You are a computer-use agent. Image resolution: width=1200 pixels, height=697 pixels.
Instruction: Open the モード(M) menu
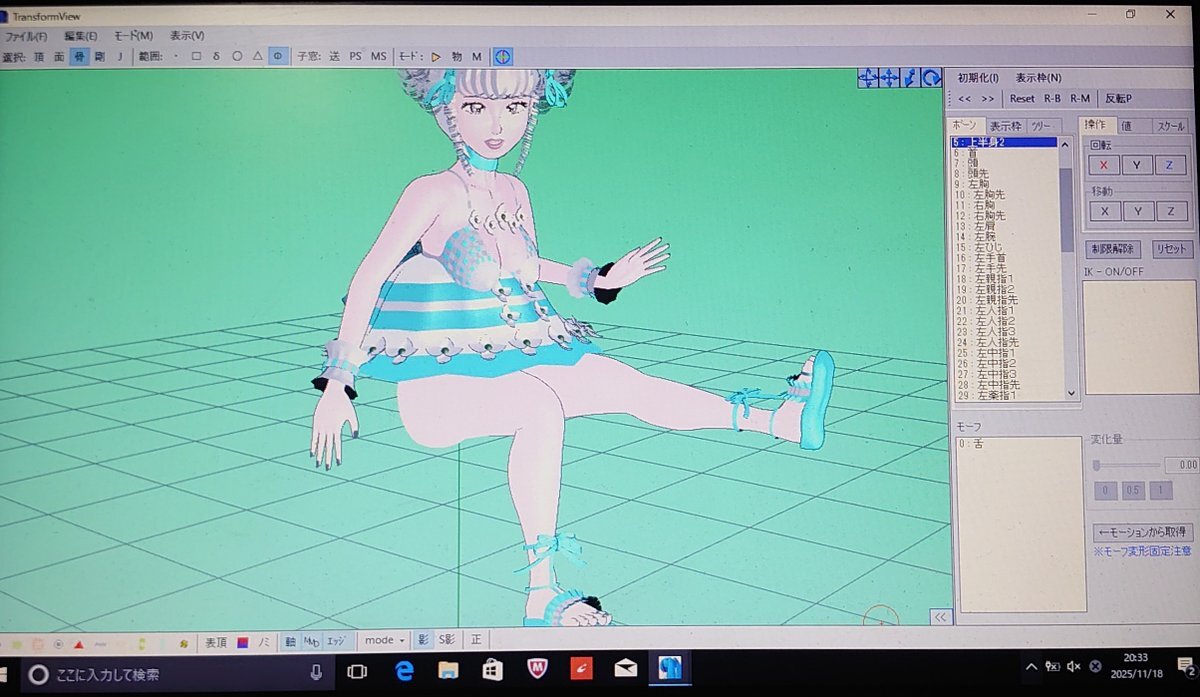coord(133,35)
